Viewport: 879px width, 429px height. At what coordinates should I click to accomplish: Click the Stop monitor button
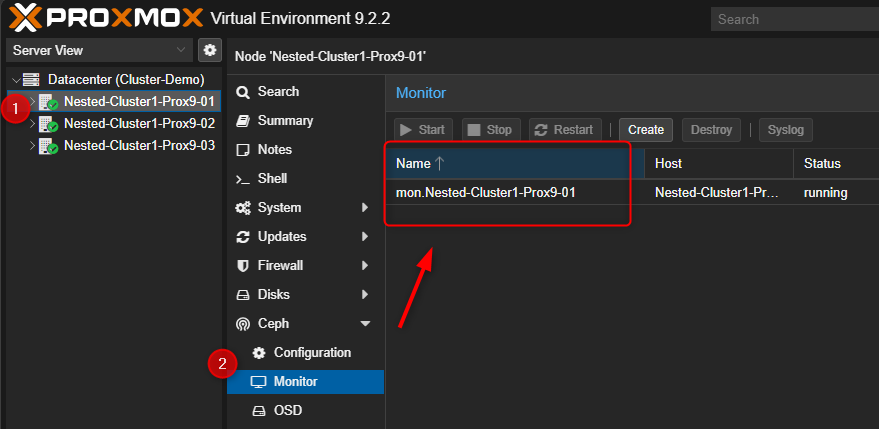click(491, 130)
